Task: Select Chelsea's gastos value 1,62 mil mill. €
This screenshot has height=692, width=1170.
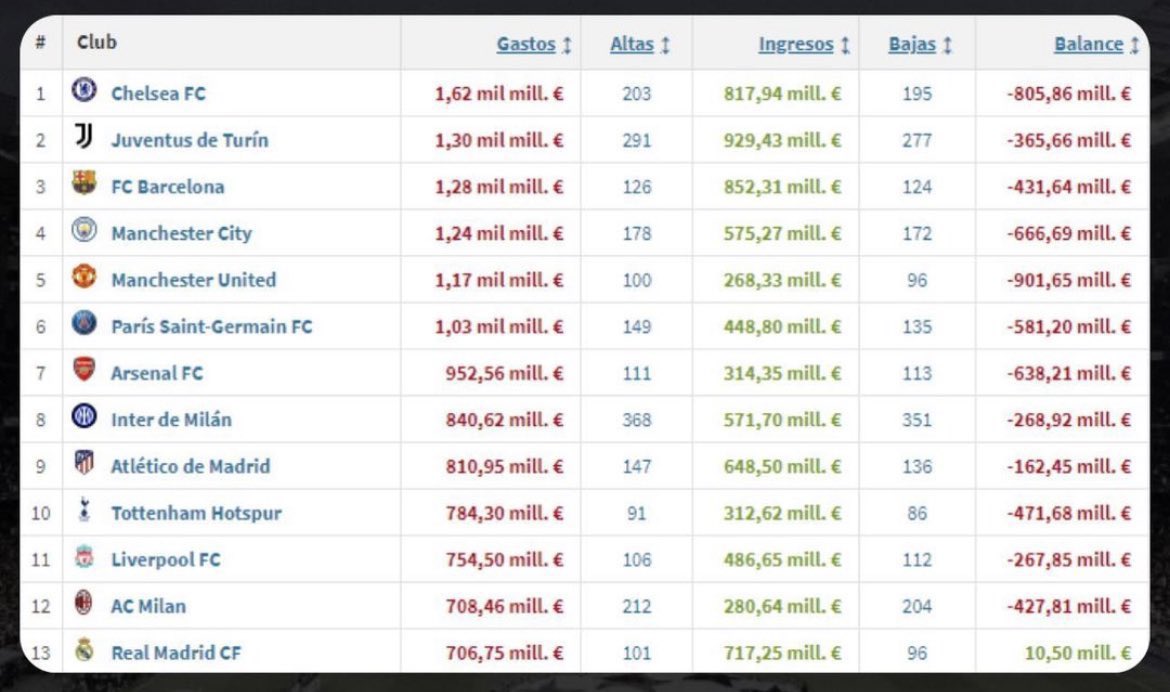Action: point(499,93)
